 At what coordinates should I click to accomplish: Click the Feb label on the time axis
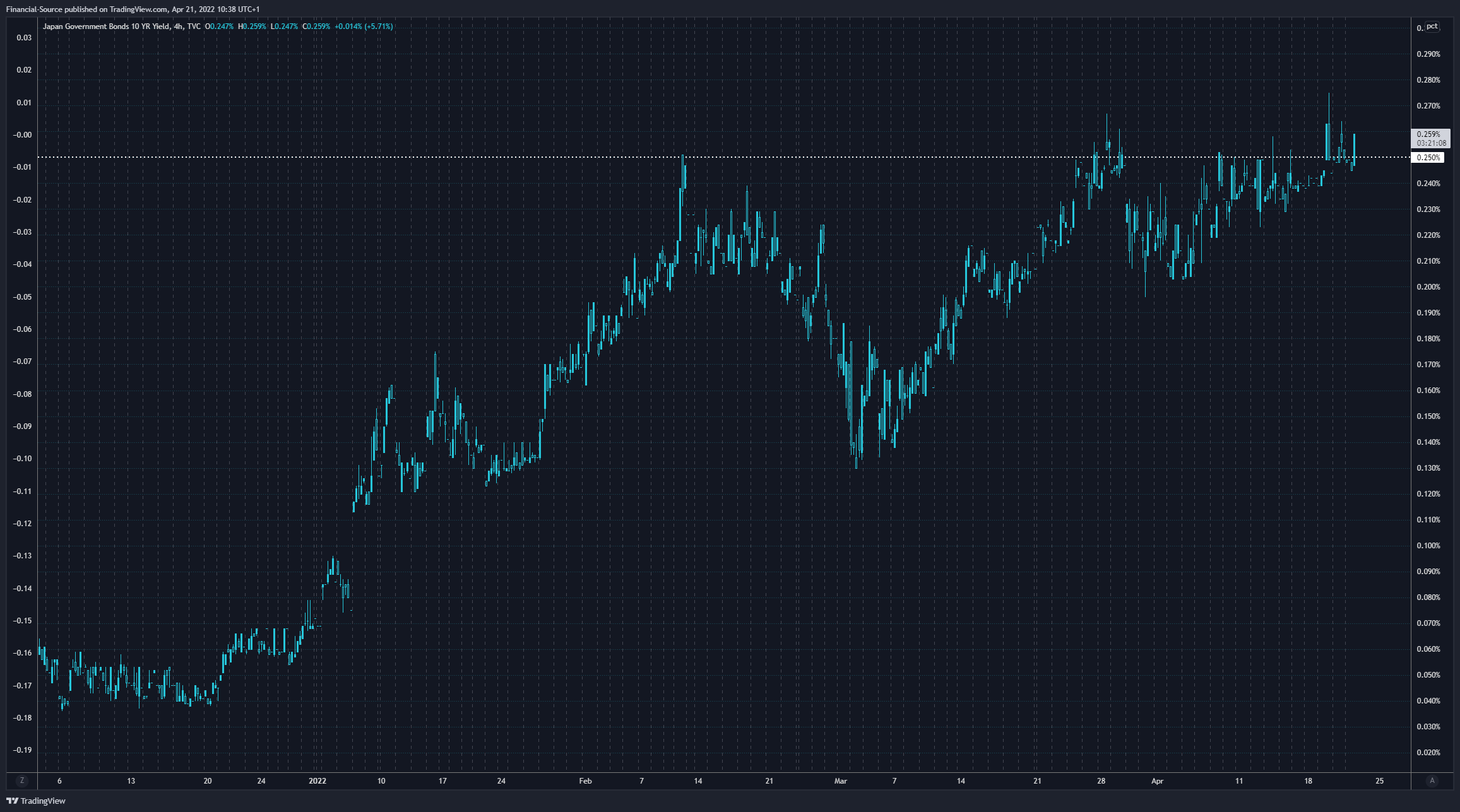(x=586, y=781)
